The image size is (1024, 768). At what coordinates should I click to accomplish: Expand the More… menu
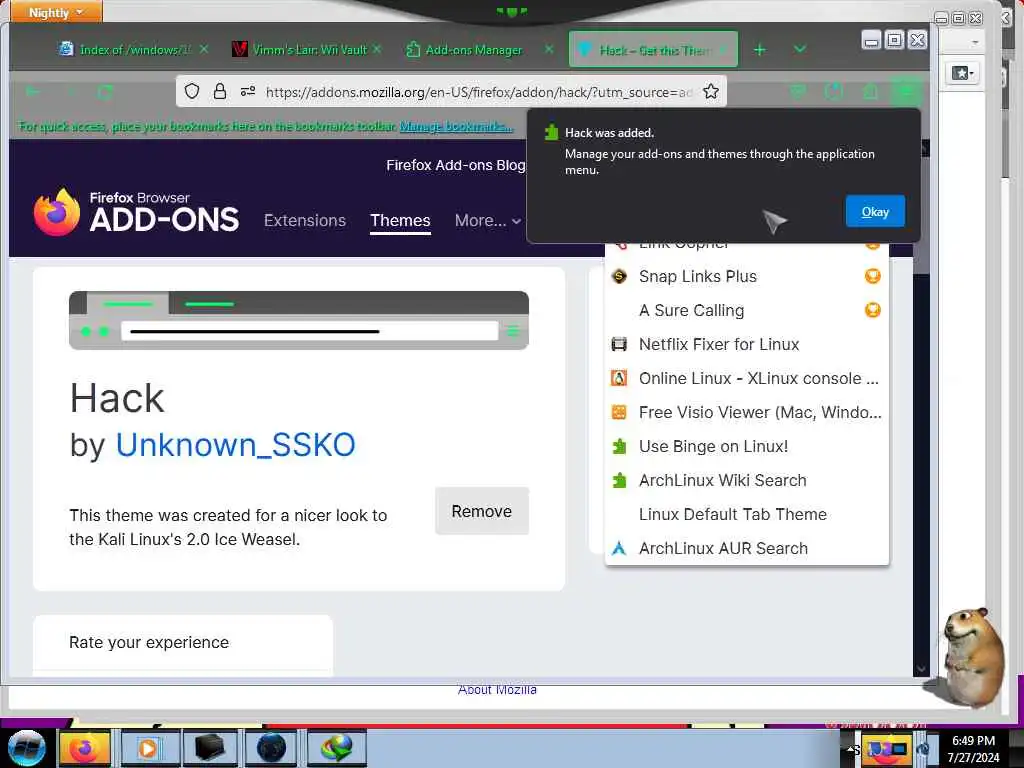click(x=487, y=221)
